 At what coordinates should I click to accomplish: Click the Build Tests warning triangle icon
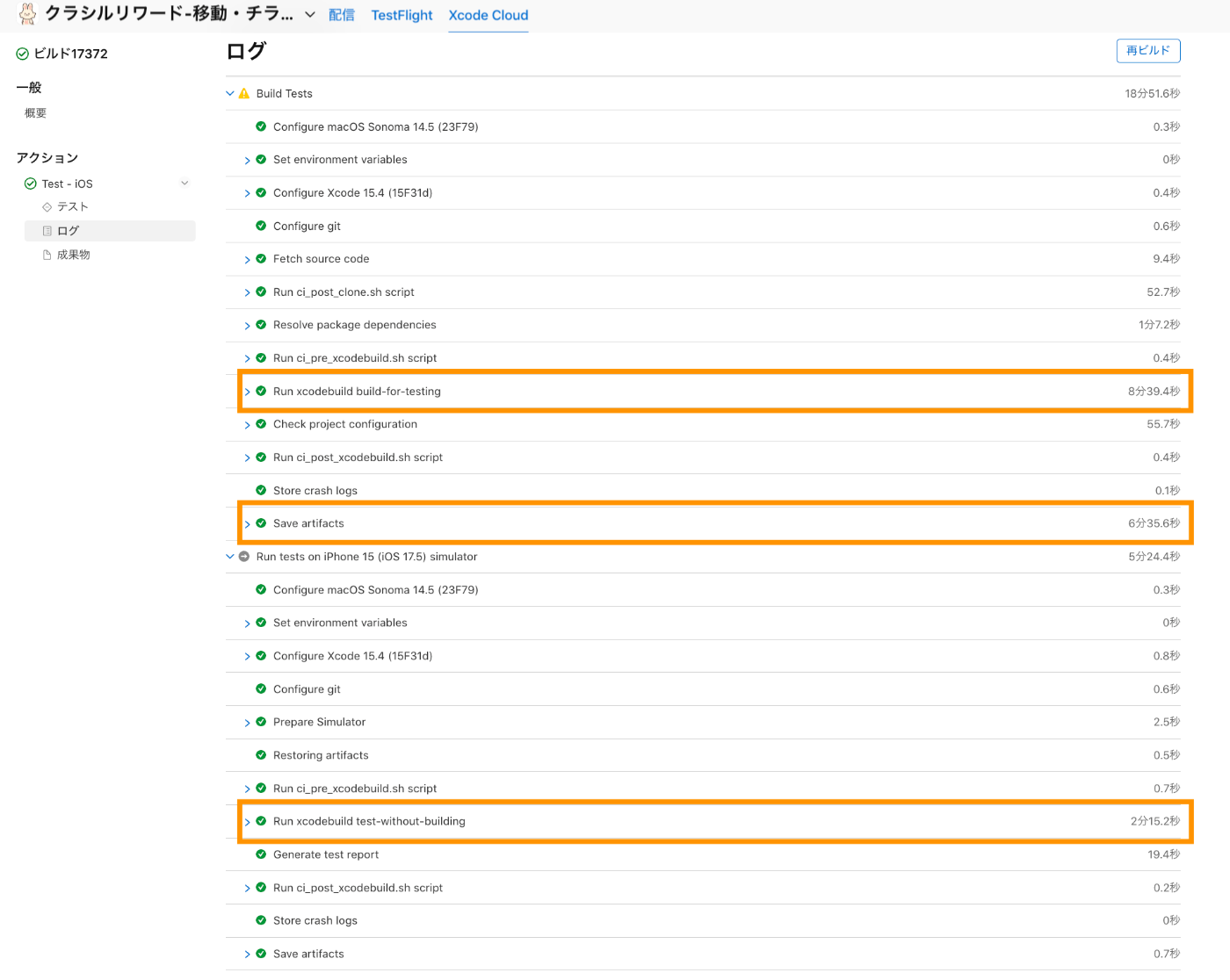pos(244,94)
